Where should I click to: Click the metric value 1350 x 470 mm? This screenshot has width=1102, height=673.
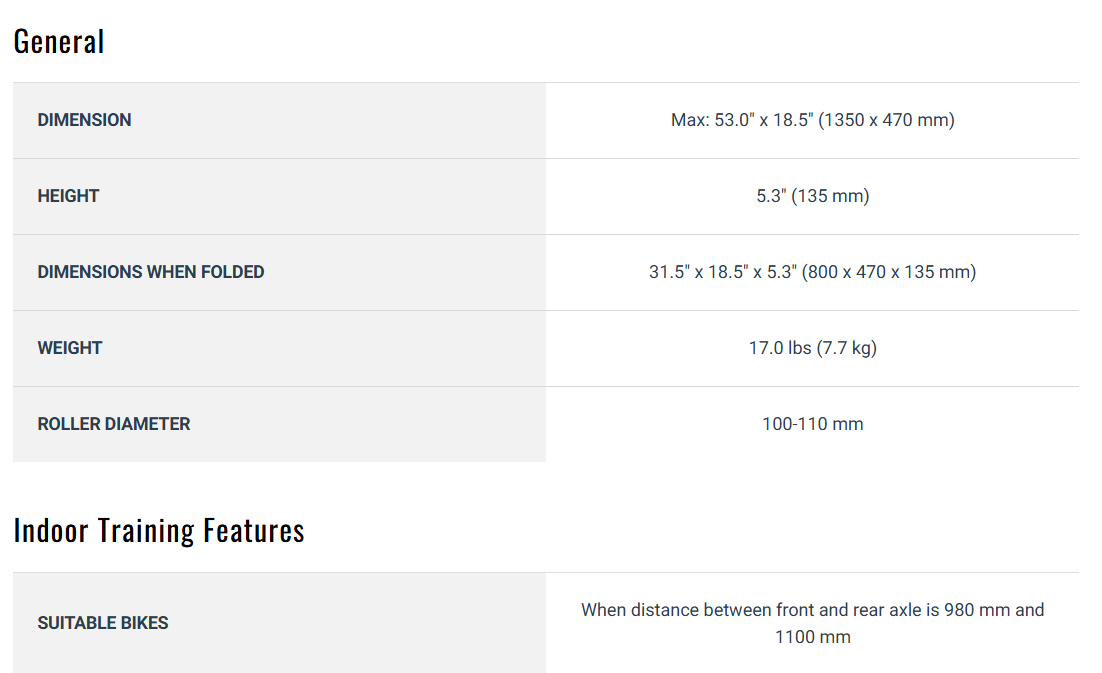click(x=887, y=120)
